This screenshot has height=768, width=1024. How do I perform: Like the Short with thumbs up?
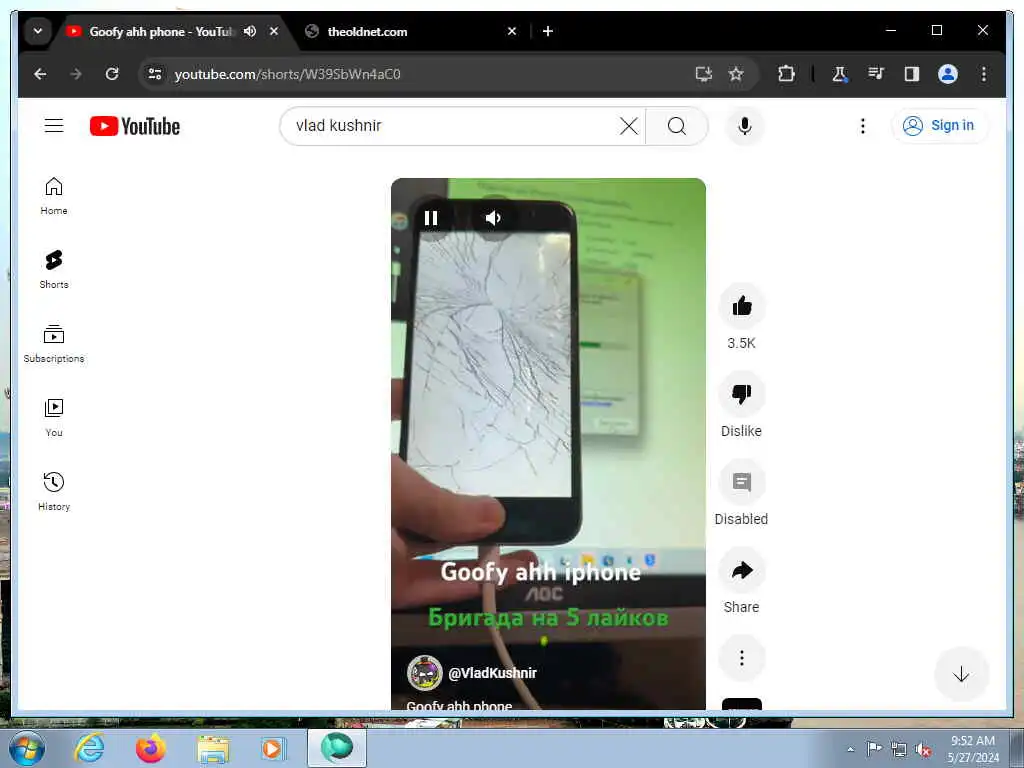741,306
